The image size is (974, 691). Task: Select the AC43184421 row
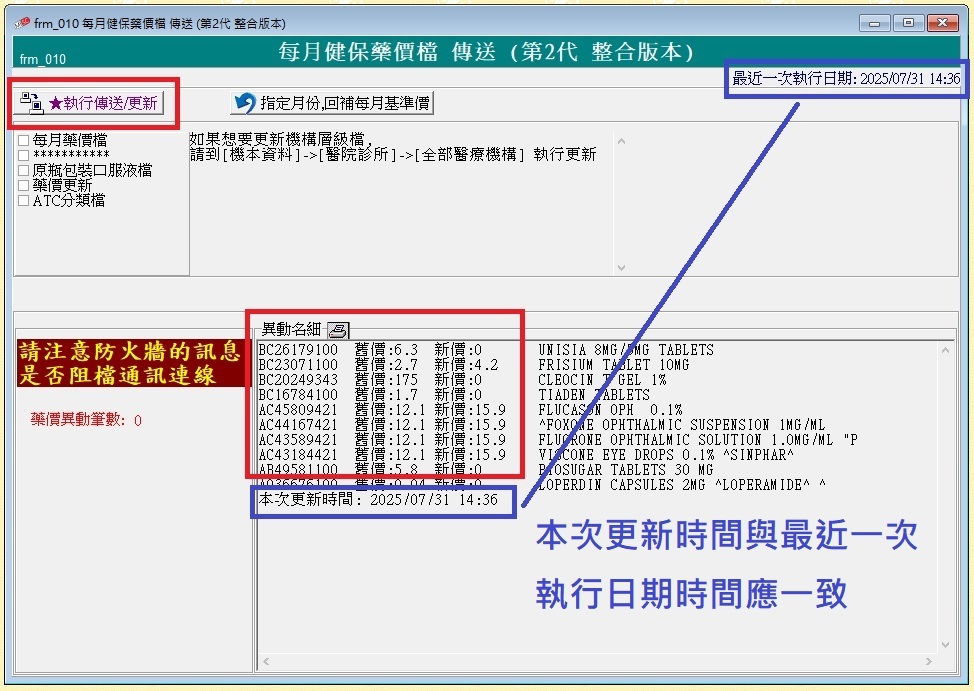pyautogui.click(x=526, y=454)
